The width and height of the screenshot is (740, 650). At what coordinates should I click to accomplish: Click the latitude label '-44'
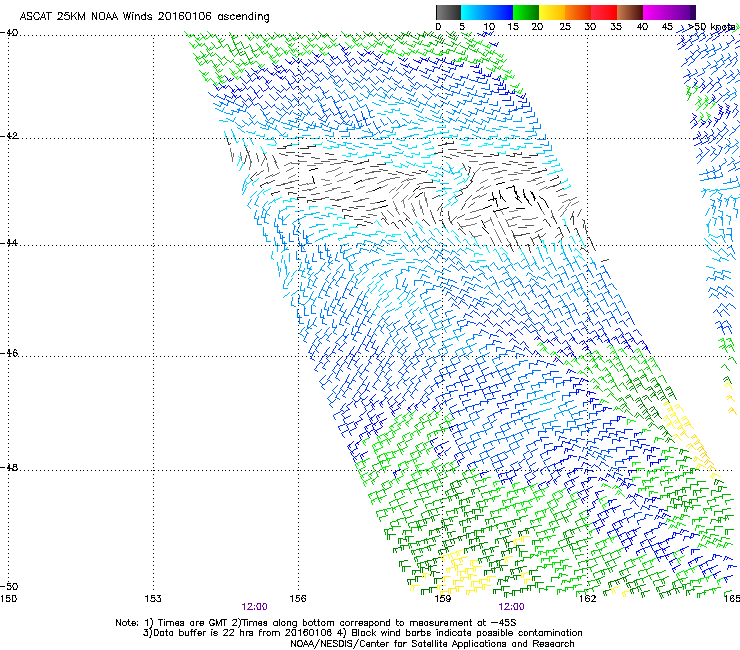tap(9, 243)
